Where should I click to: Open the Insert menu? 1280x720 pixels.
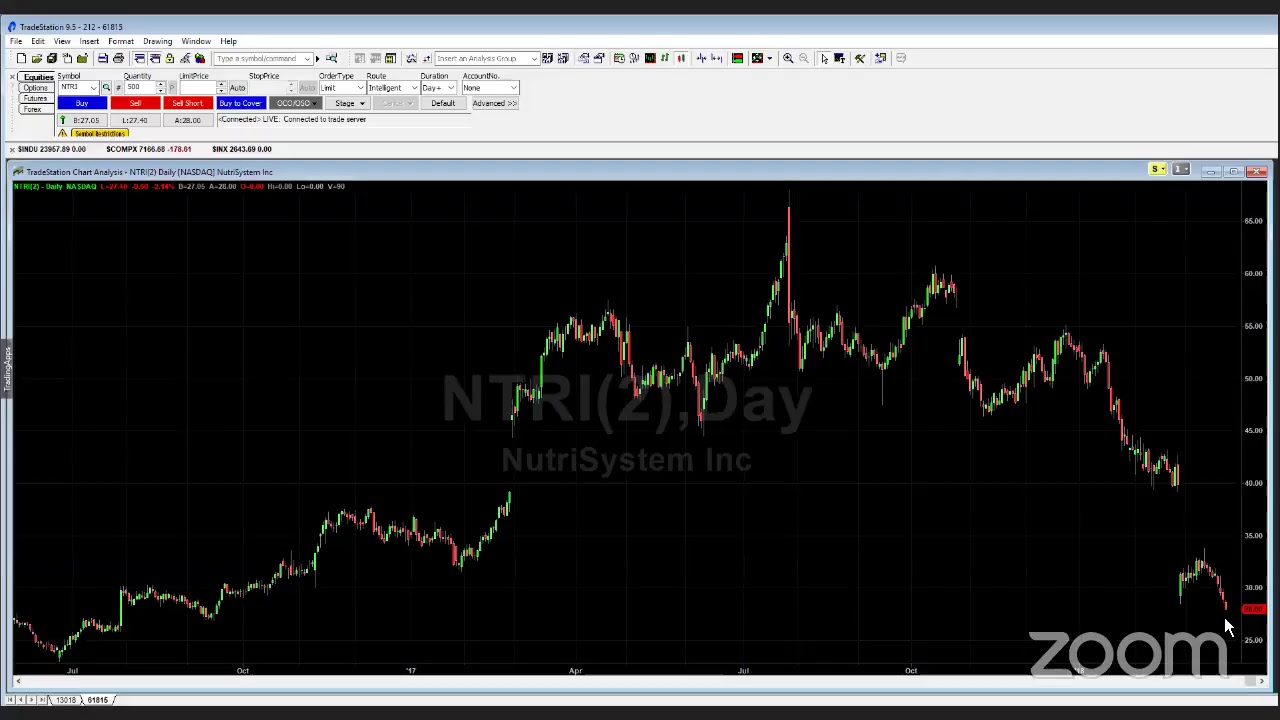click(89, 41)
